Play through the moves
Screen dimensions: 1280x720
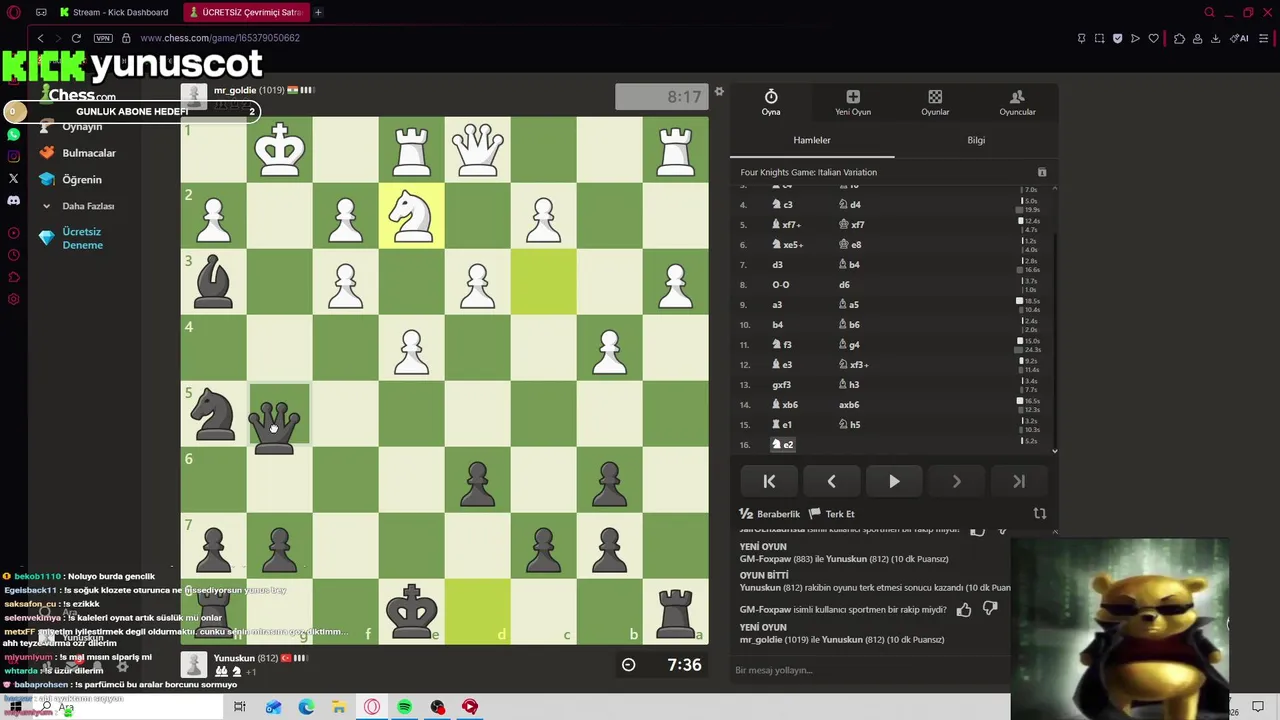coord(894,481)
